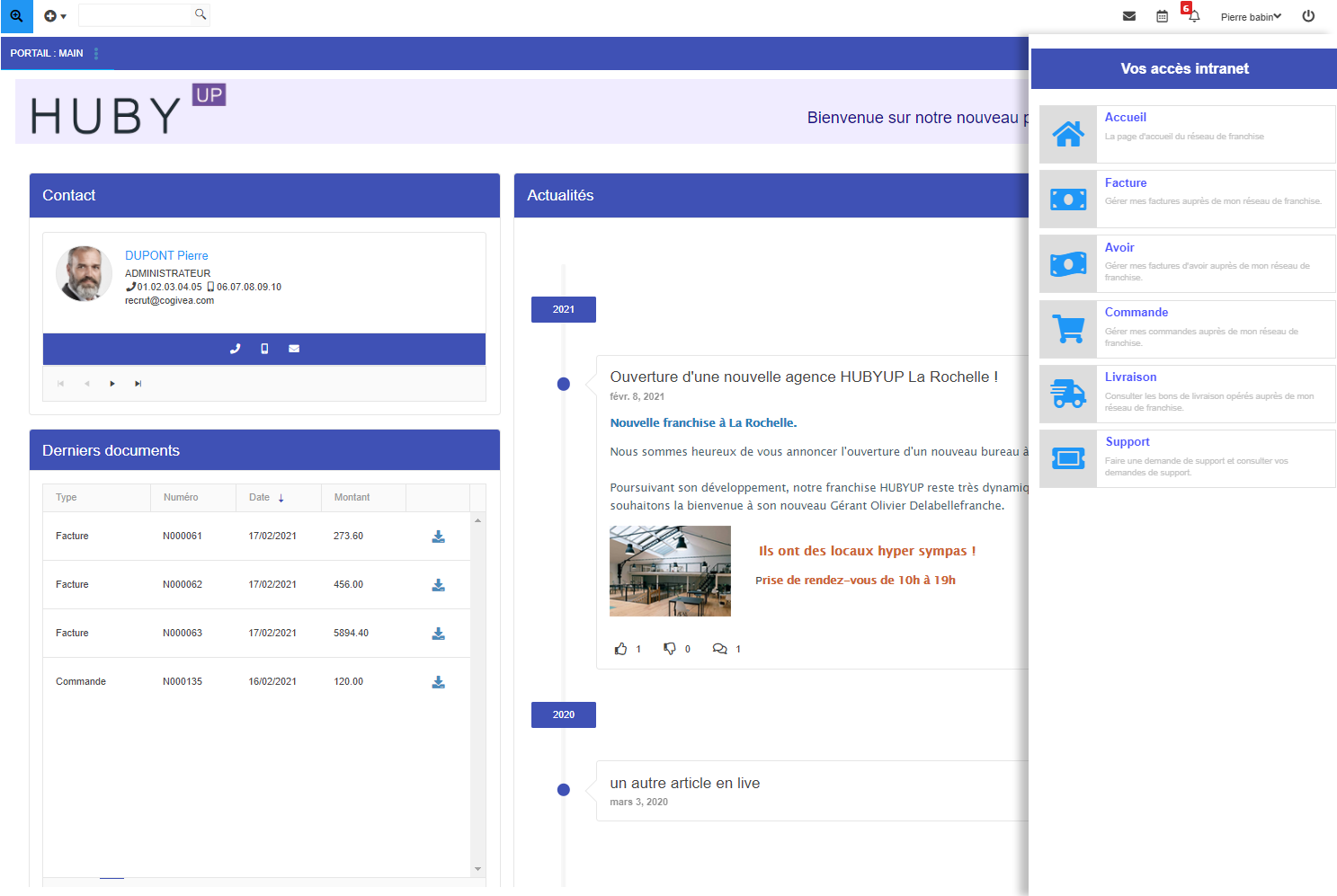Screen dimensions: 1337x896
Task: Go to the next contact page
Action: [112, 384]
